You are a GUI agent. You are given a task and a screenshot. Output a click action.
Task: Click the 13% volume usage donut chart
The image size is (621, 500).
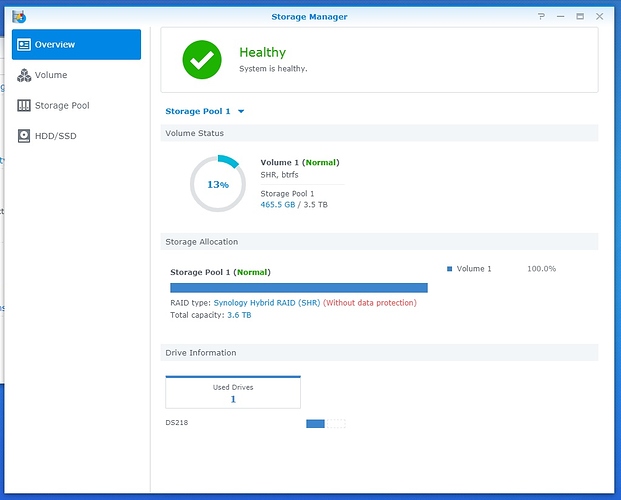217,184
